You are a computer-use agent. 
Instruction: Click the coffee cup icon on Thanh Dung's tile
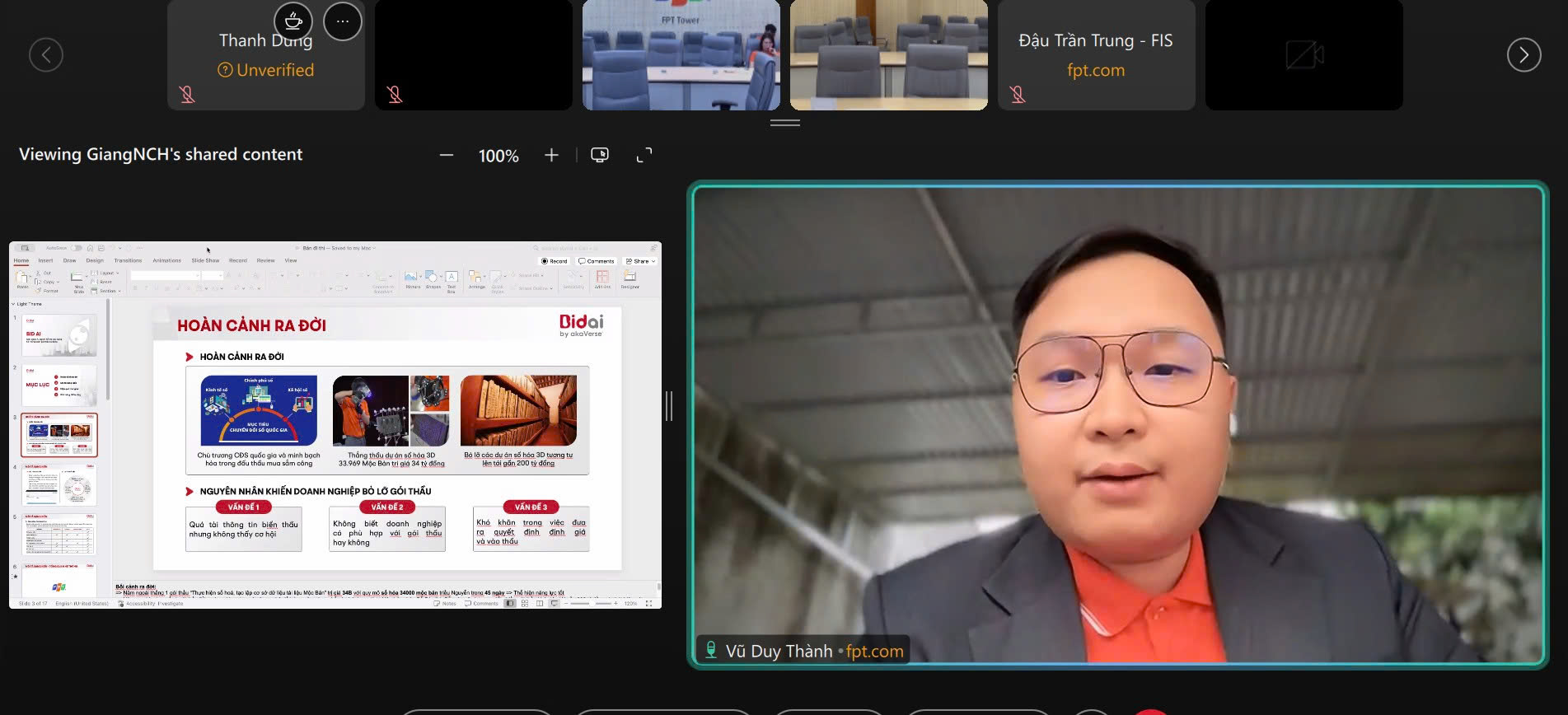[293, 21]
